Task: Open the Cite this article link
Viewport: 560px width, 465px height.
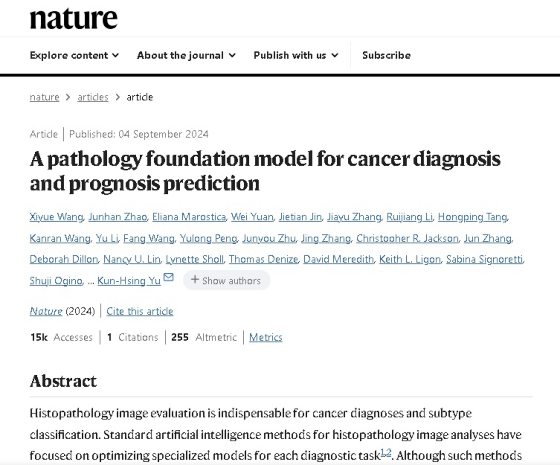Action: 140,311
